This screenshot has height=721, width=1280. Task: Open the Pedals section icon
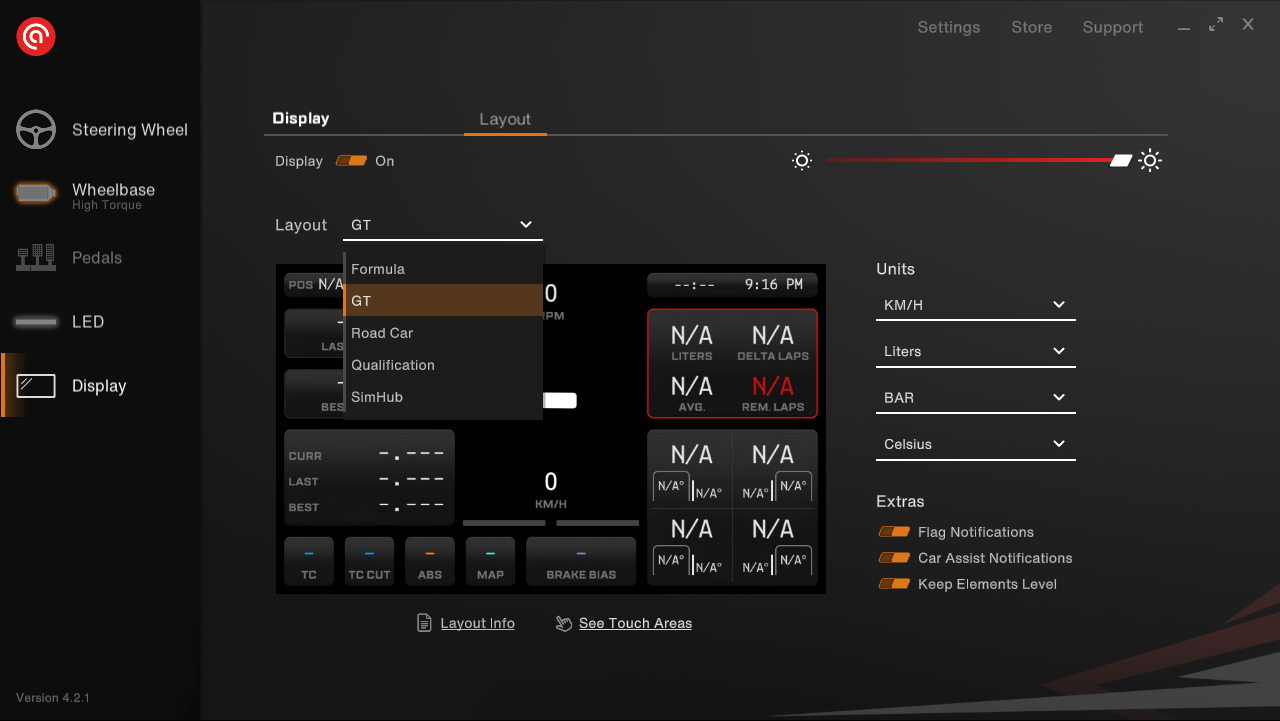pos(36,258)
